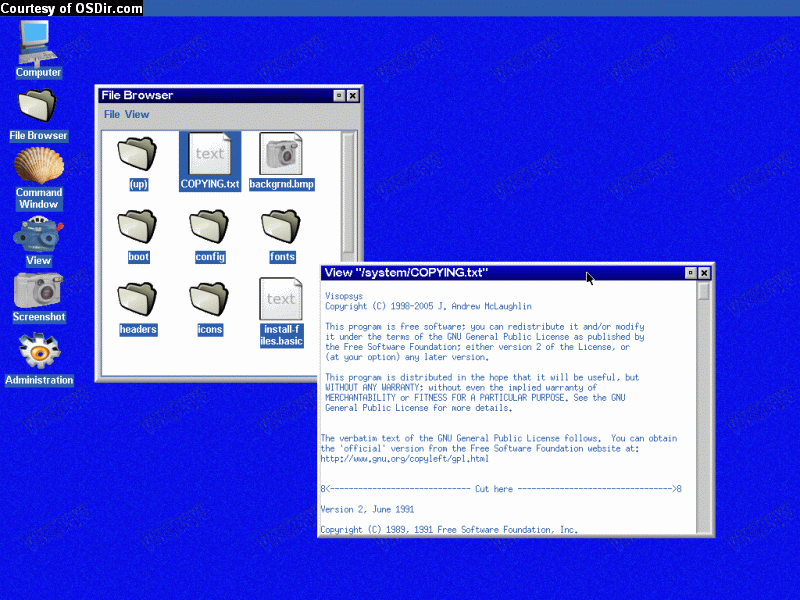Open the Command Window shell icon
The width and height of the screenshot is (800, 600).
coord(39,179)
